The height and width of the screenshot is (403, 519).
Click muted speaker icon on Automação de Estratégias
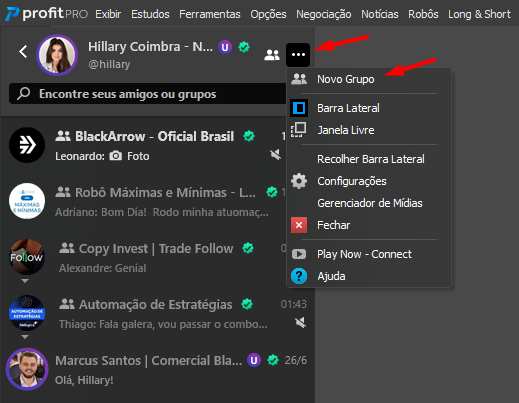point(300,322)
